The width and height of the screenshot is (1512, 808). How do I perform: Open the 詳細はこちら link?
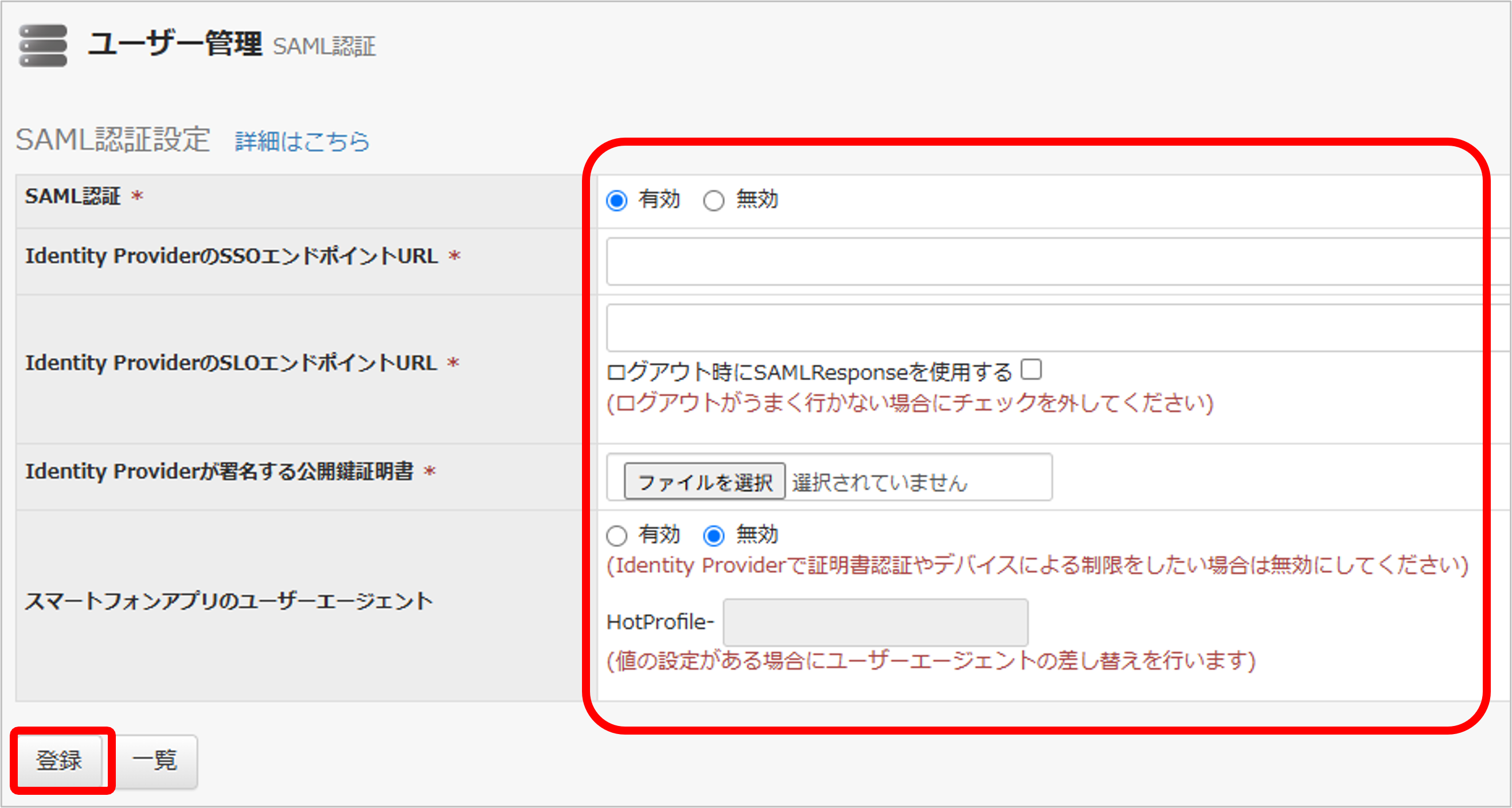pos(302,142)
